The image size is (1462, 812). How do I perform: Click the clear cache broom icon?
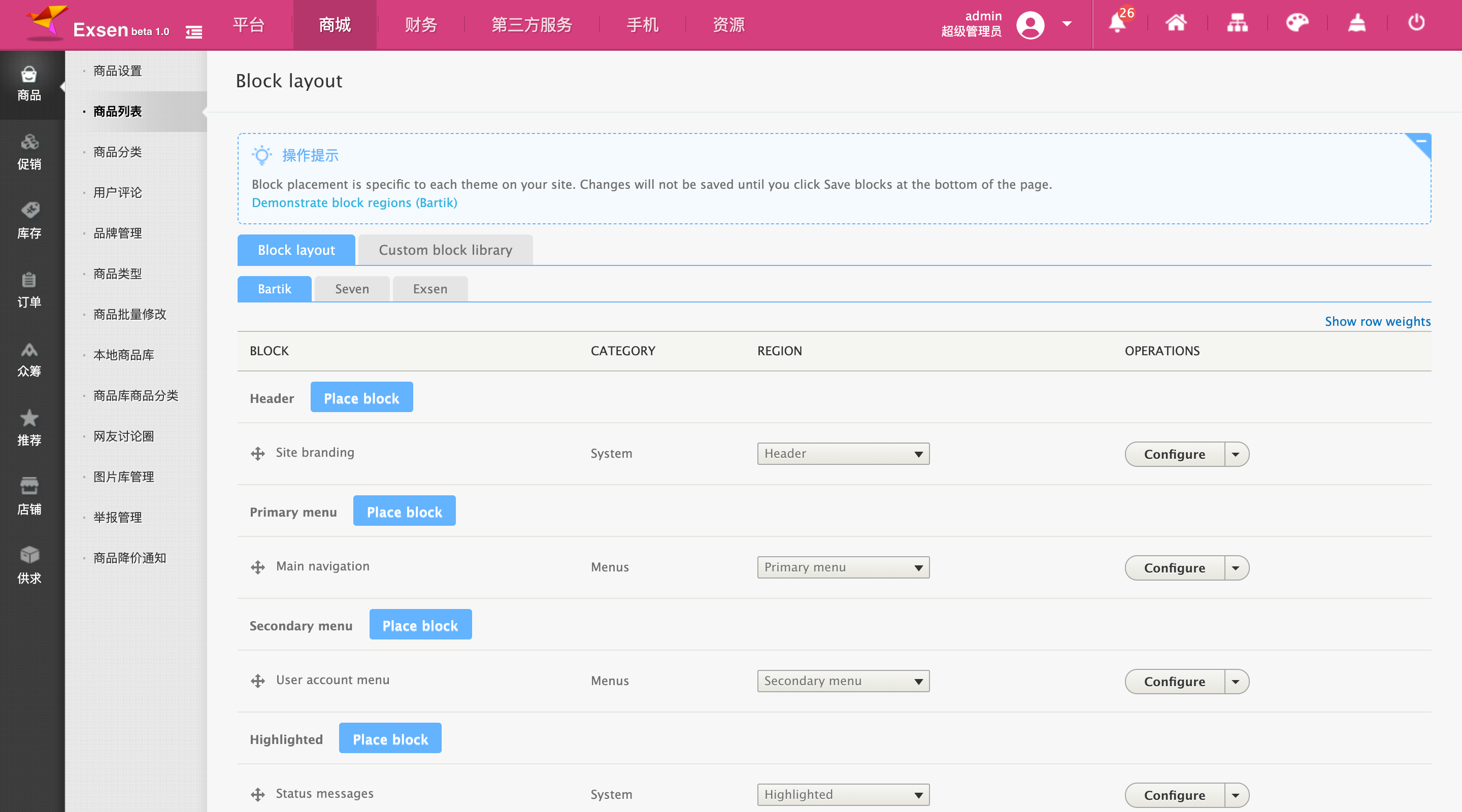(1356, 23)
